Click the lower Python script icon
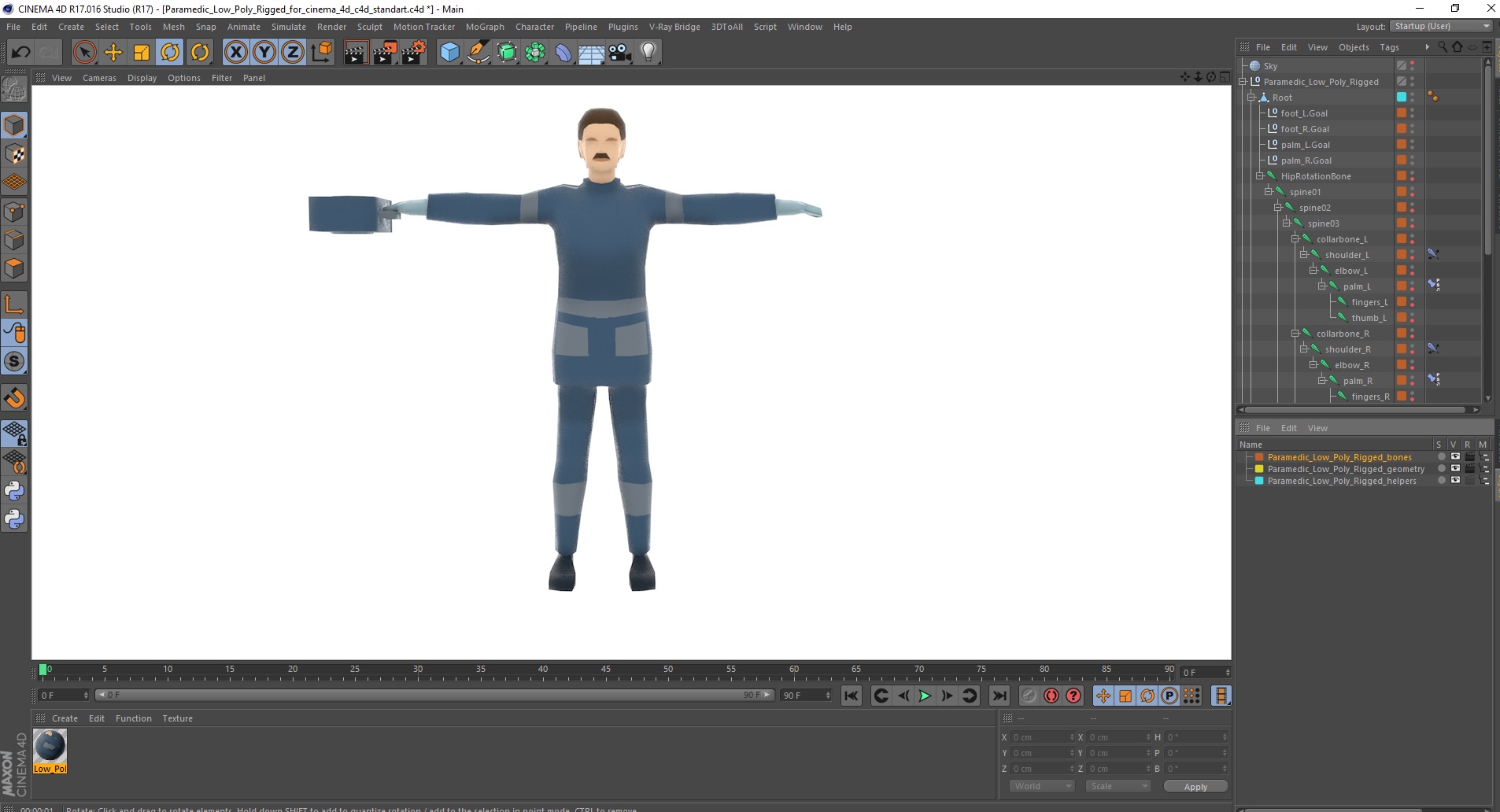Image resolution: width=1500 pixels, height=812 pixels. click(x=14, y=519)
